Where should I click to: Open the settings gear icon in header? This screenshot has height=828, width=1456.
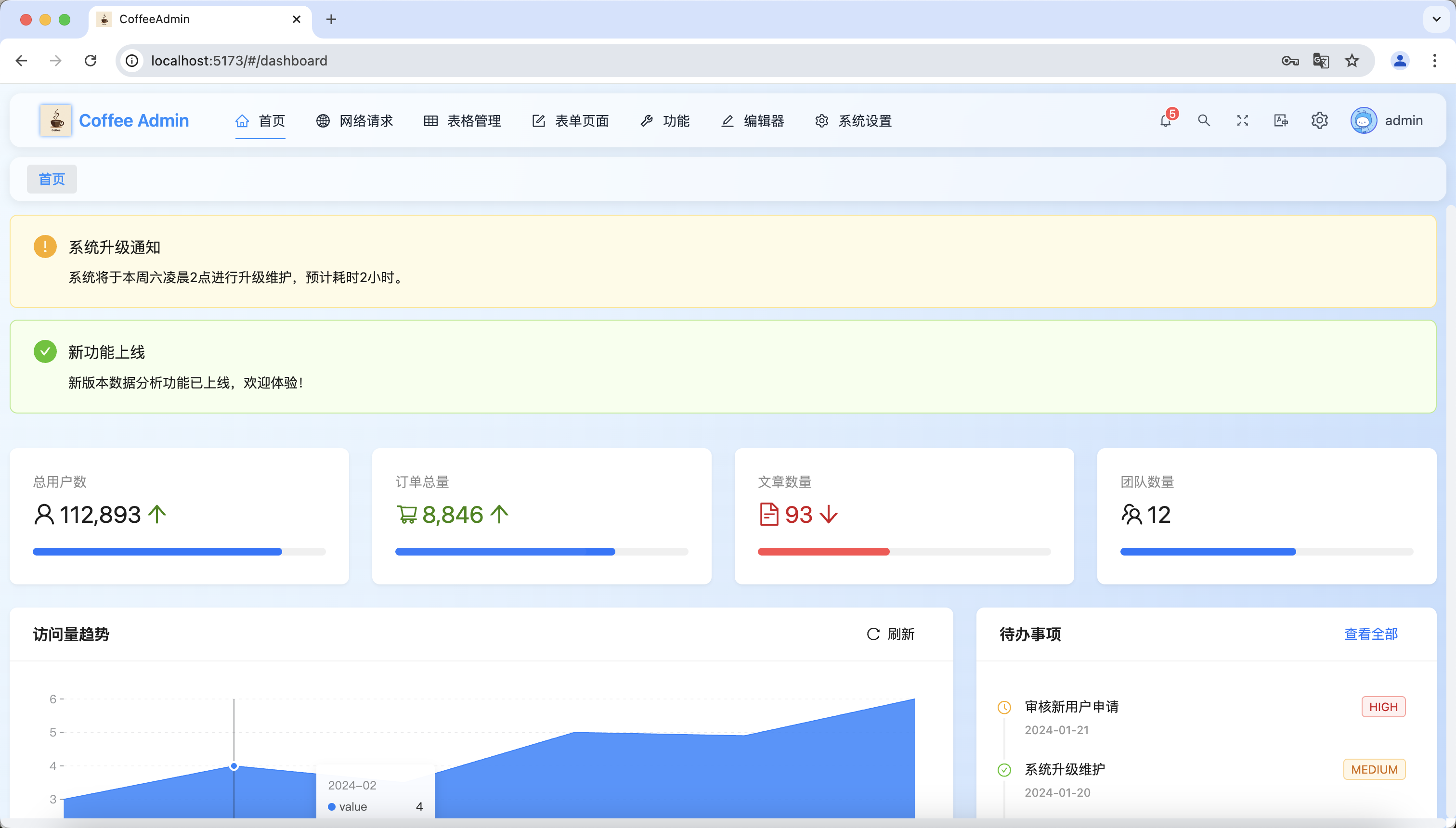pyautogui.click(x=1319, y=120)
